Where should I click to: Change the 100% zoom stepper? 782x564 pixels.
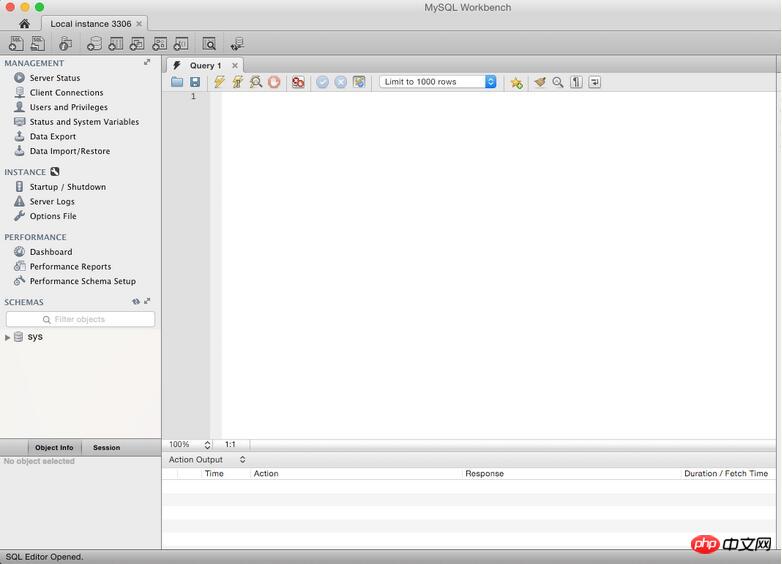tap(207, 444)
